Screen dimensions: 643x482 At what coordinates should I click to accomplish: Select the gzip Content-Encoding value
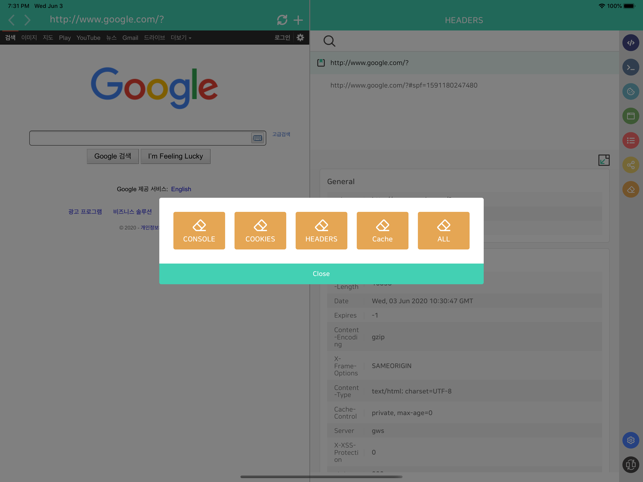(378, 337)
